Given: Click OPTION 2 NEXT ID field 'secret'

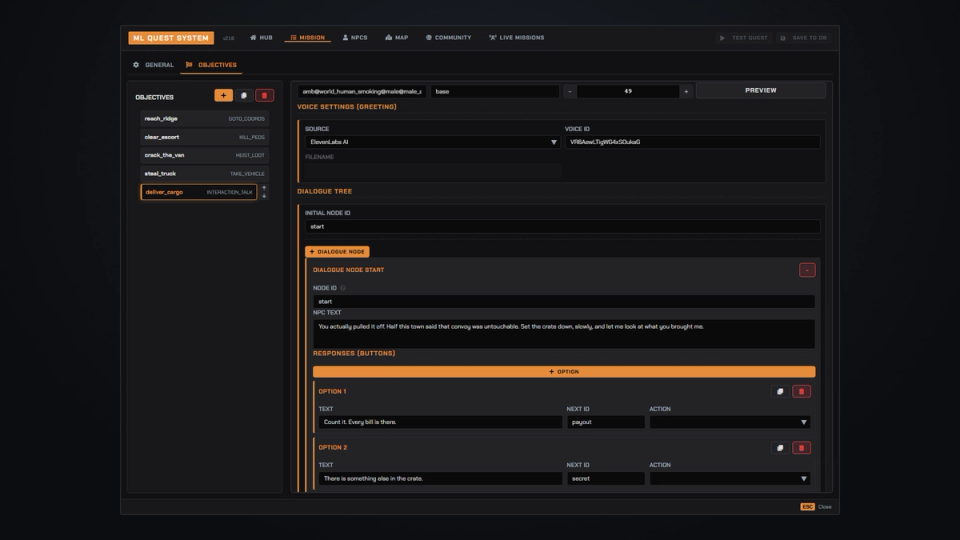Looking at the screenshot, I should [606, 478].
